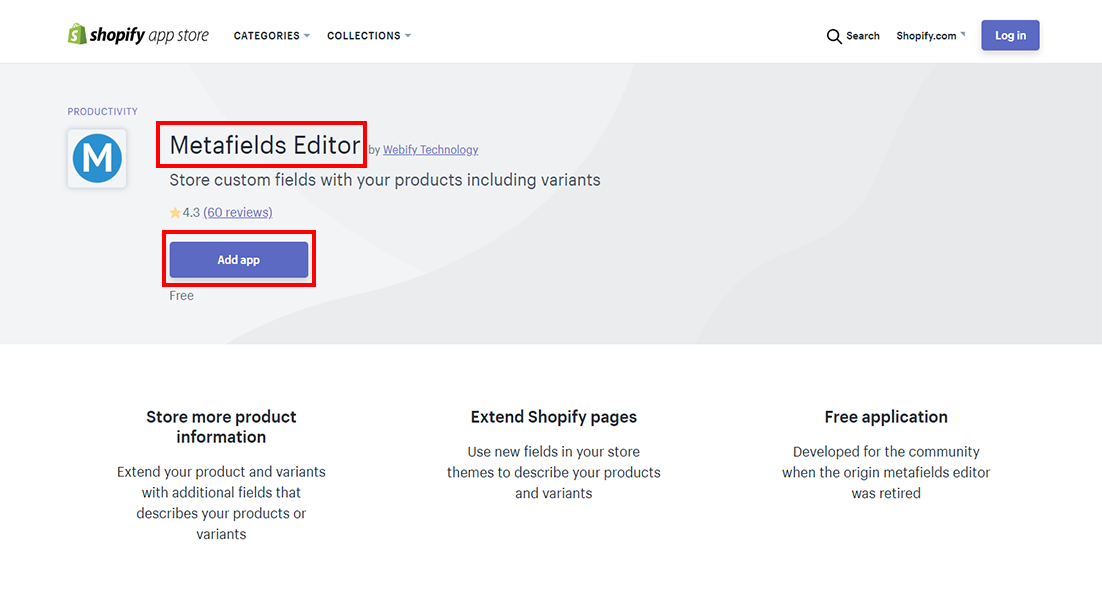Viewport: 1102px width, 609px height.
Task: Click the 'app store' wordmark text
Action: pyautogui.click(x=179, y=36)
